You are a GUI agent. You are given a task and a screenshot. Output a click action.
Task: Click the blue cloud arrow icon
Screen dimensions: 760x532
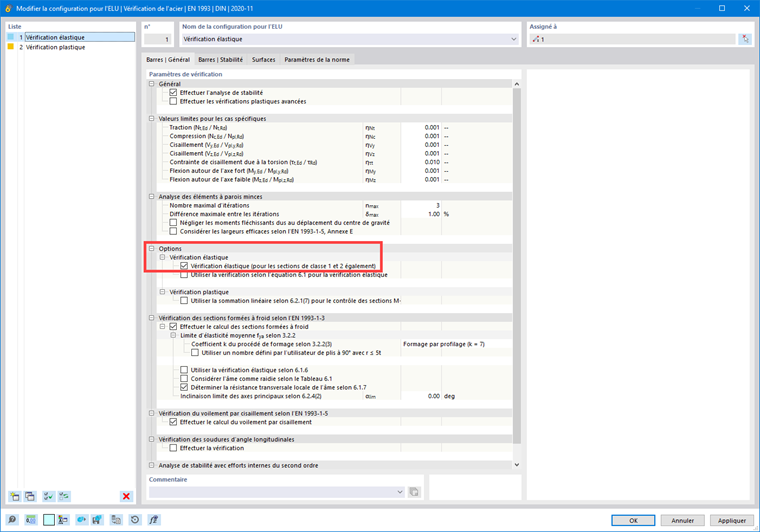point(81,520)
